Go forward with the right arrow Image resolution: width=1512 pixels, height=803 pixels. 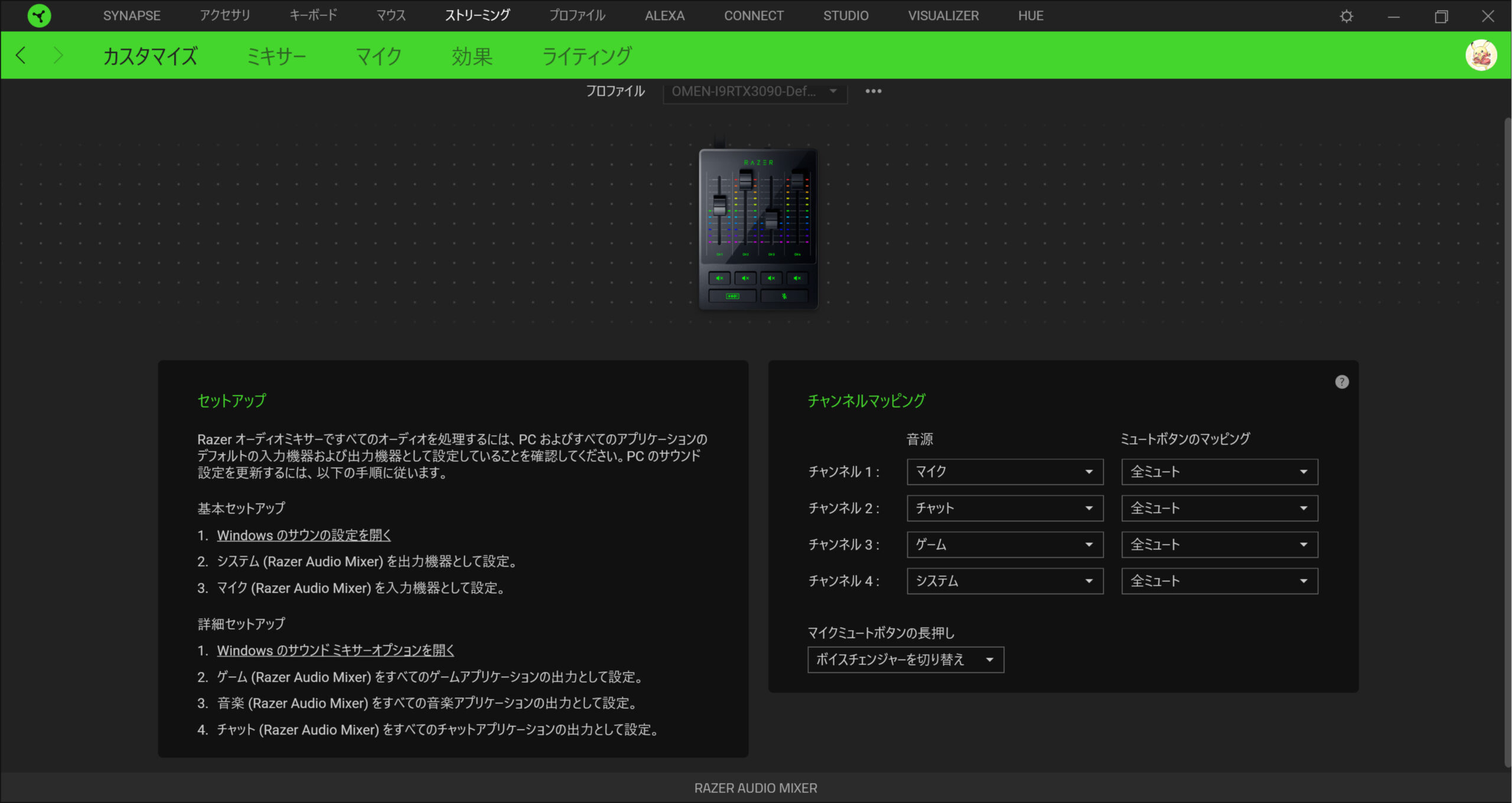(x=57, y=56)
